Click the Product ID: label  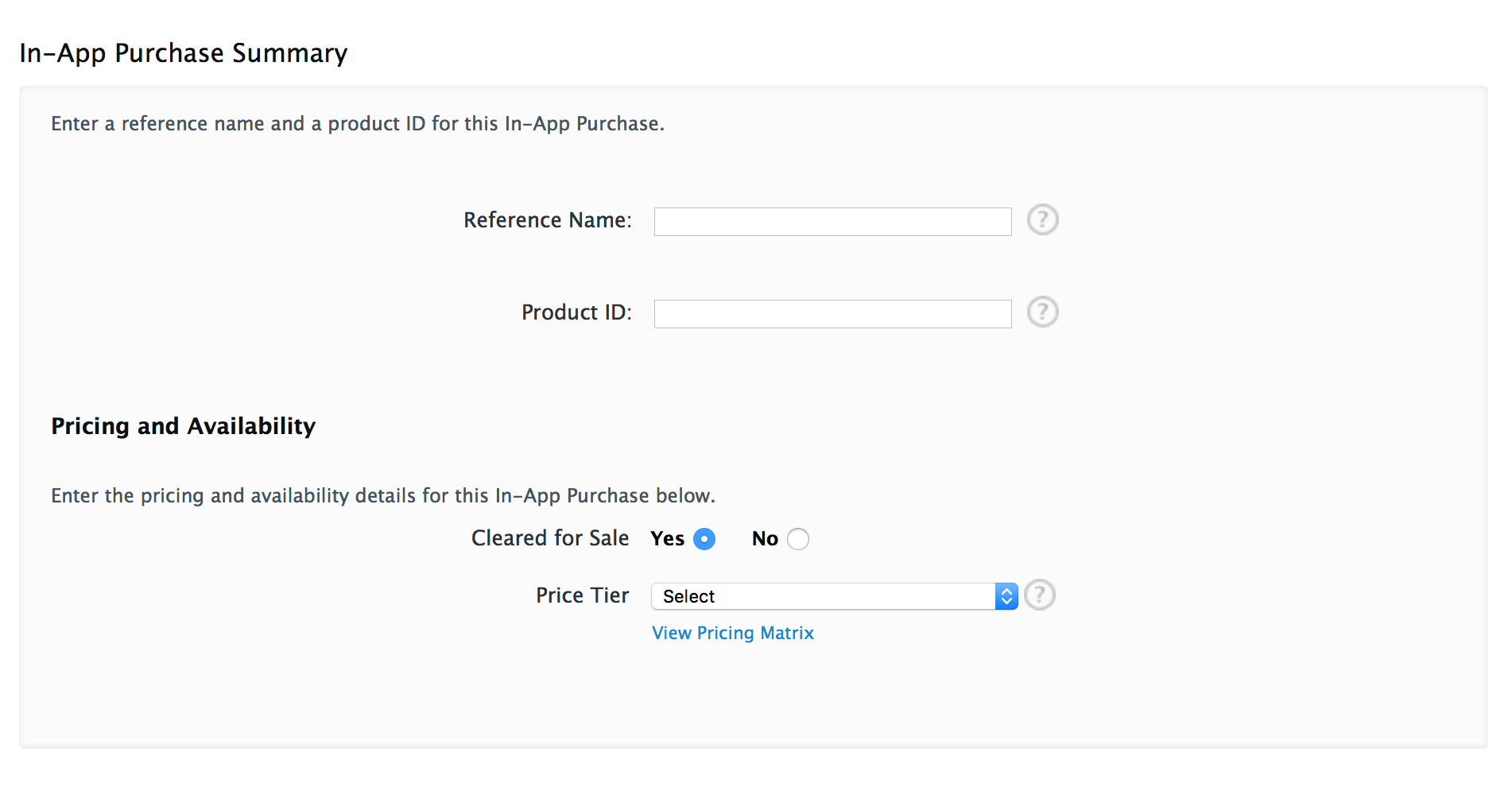576,312
